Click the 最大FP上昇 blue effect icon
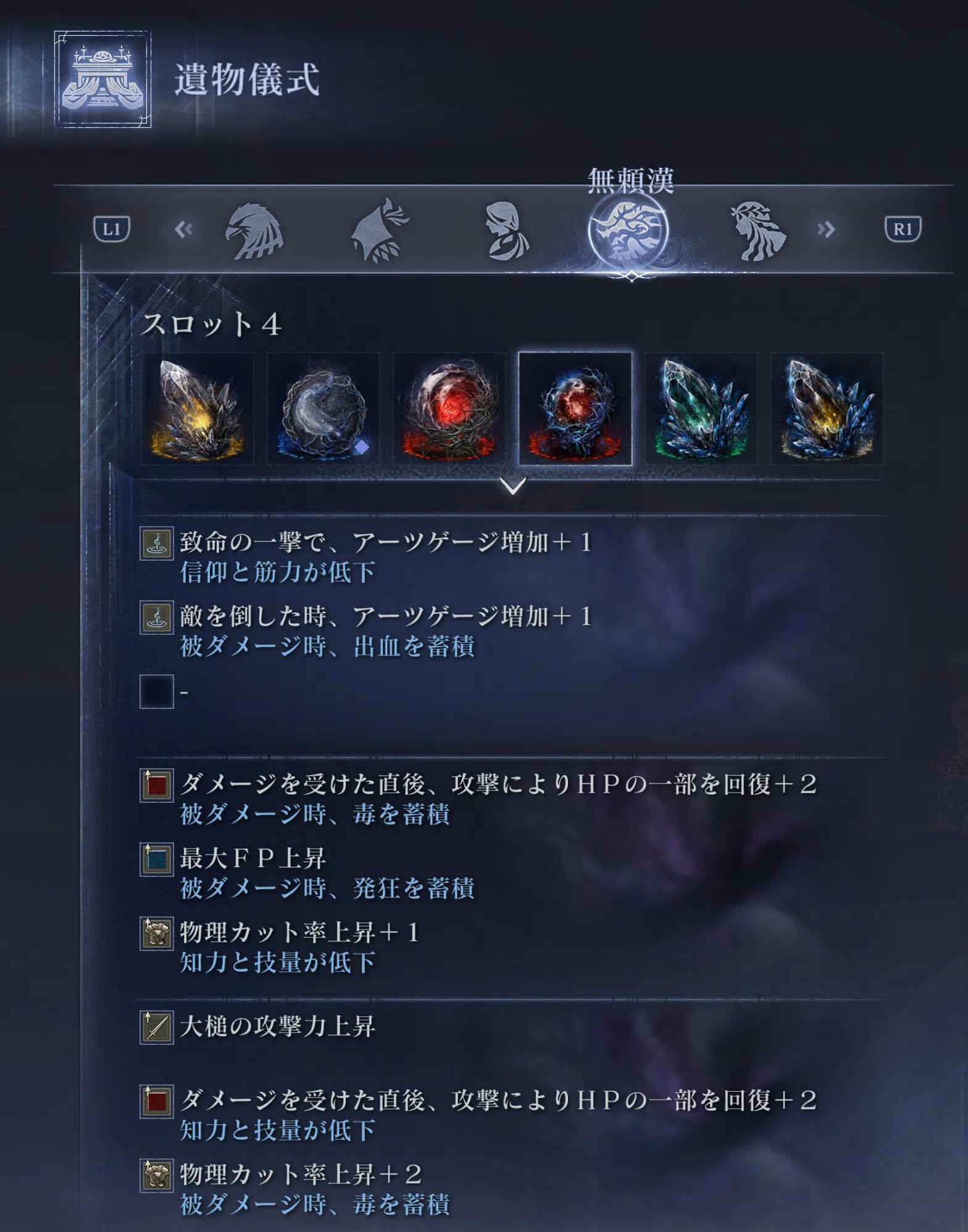 click(157, 860)
